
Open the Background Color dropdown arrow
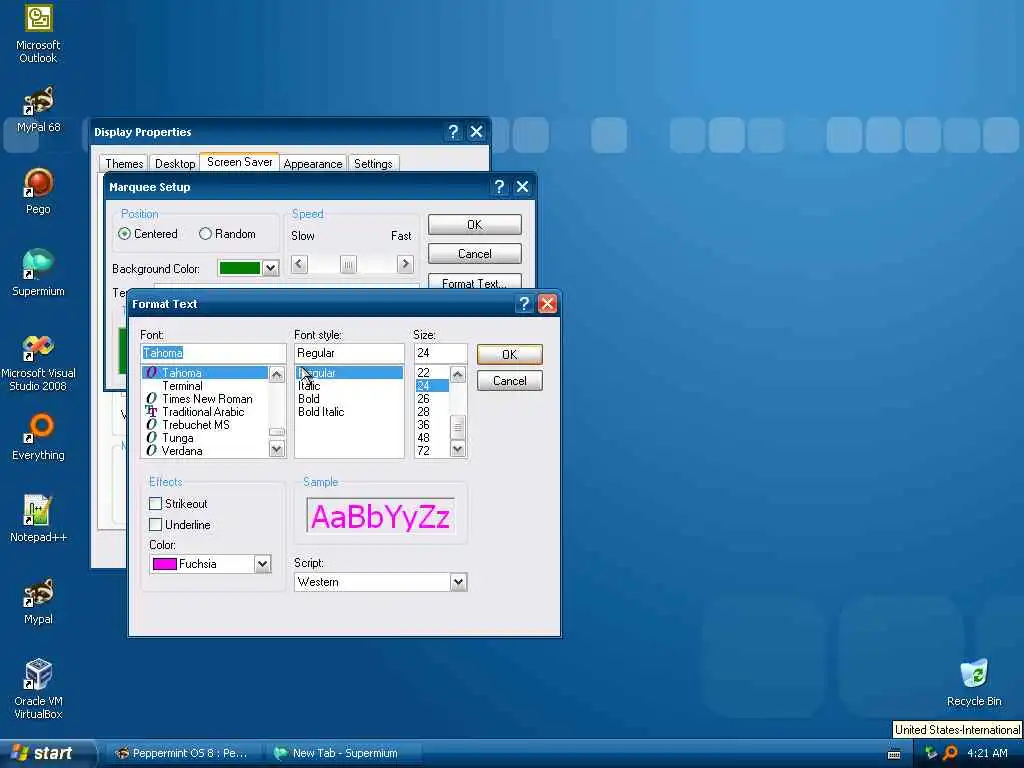click(x=270, y=268)
